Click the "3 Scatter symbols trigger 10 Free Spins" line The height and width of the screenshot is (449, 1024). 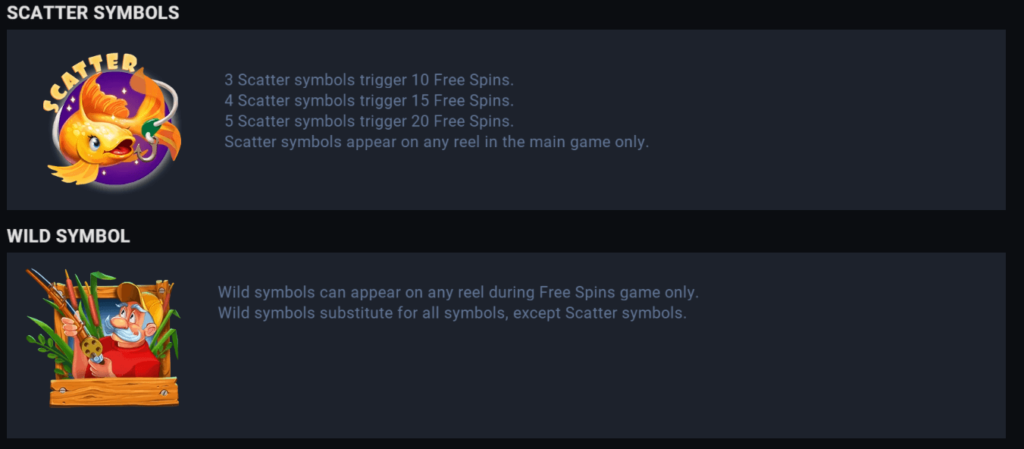pos(370,80)
